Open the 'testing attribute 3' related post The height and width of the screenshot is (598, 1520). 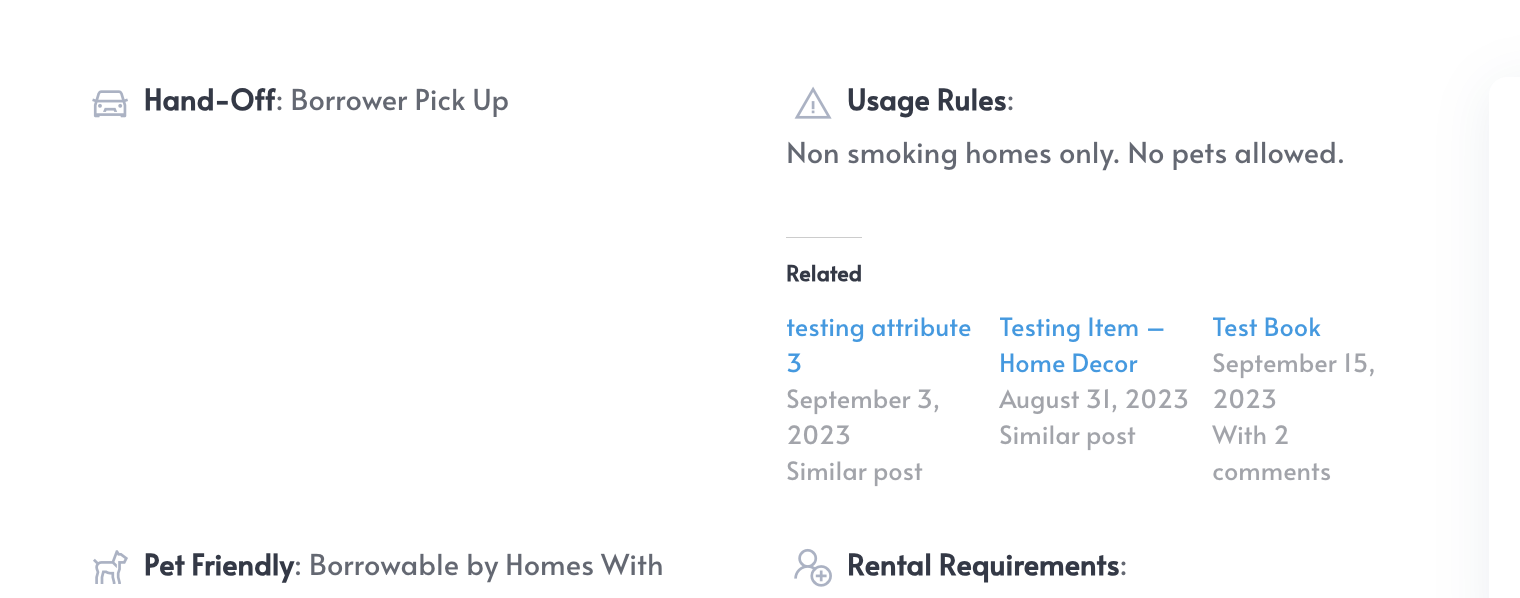(879, 345)
